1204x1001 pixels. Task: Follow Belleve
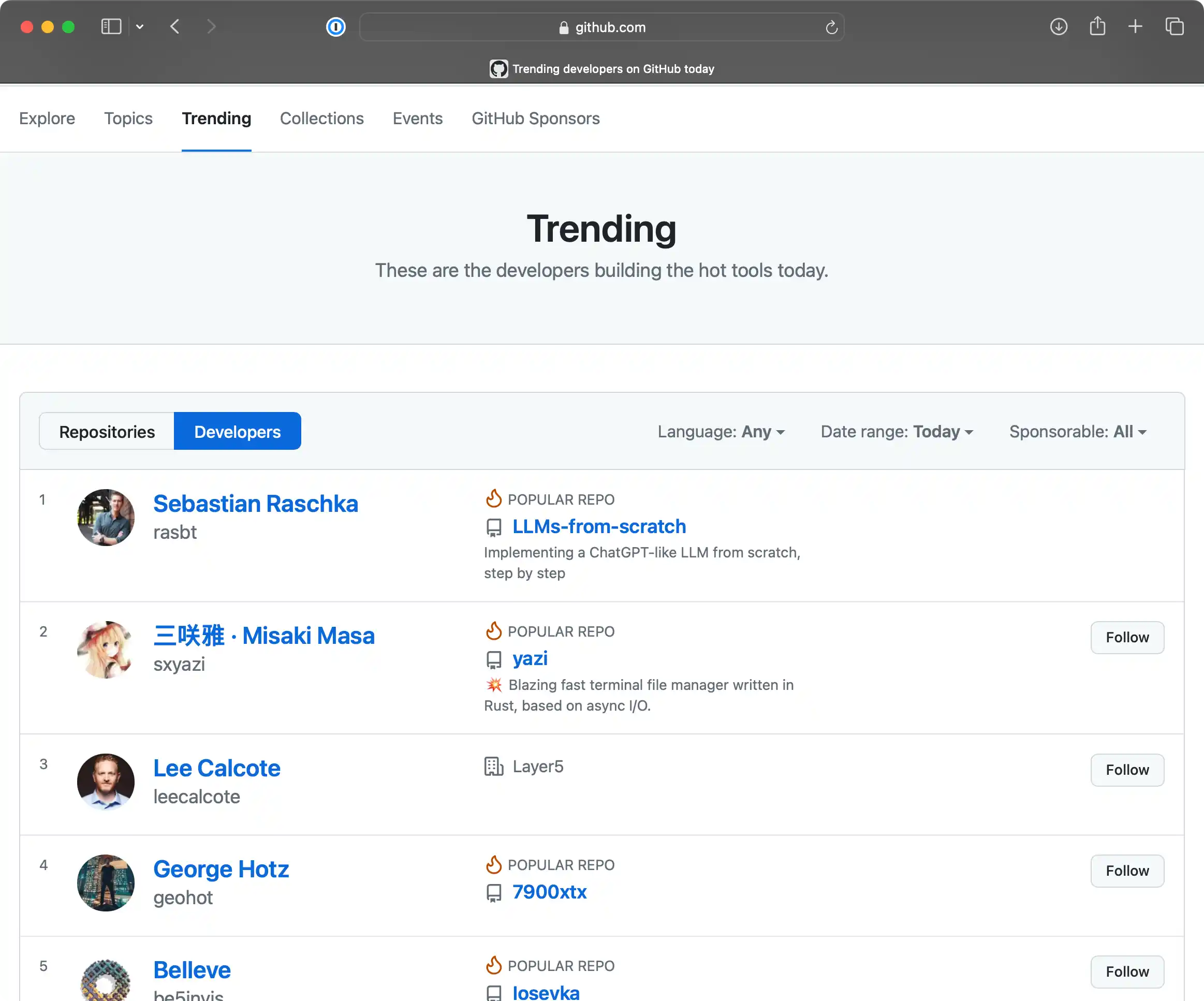(1127, 971)
